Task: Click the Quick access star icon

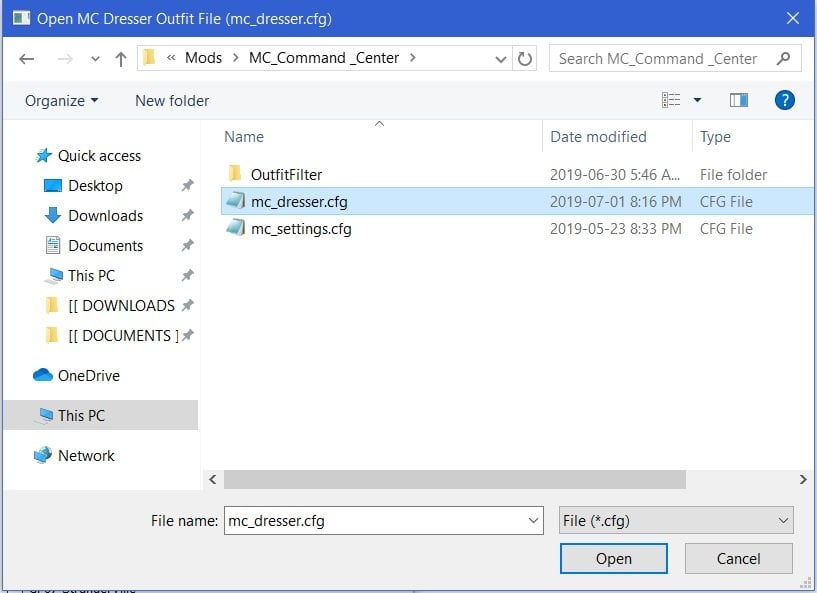Action: pyautogui.click(x=44, y=155)
